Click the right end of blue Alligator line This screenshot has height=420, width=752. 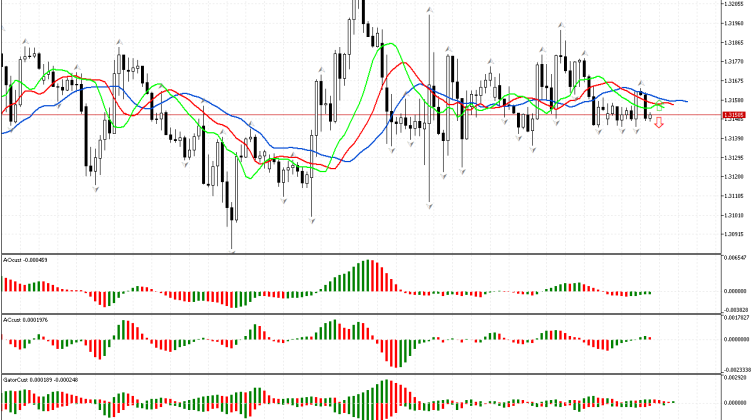686,101
